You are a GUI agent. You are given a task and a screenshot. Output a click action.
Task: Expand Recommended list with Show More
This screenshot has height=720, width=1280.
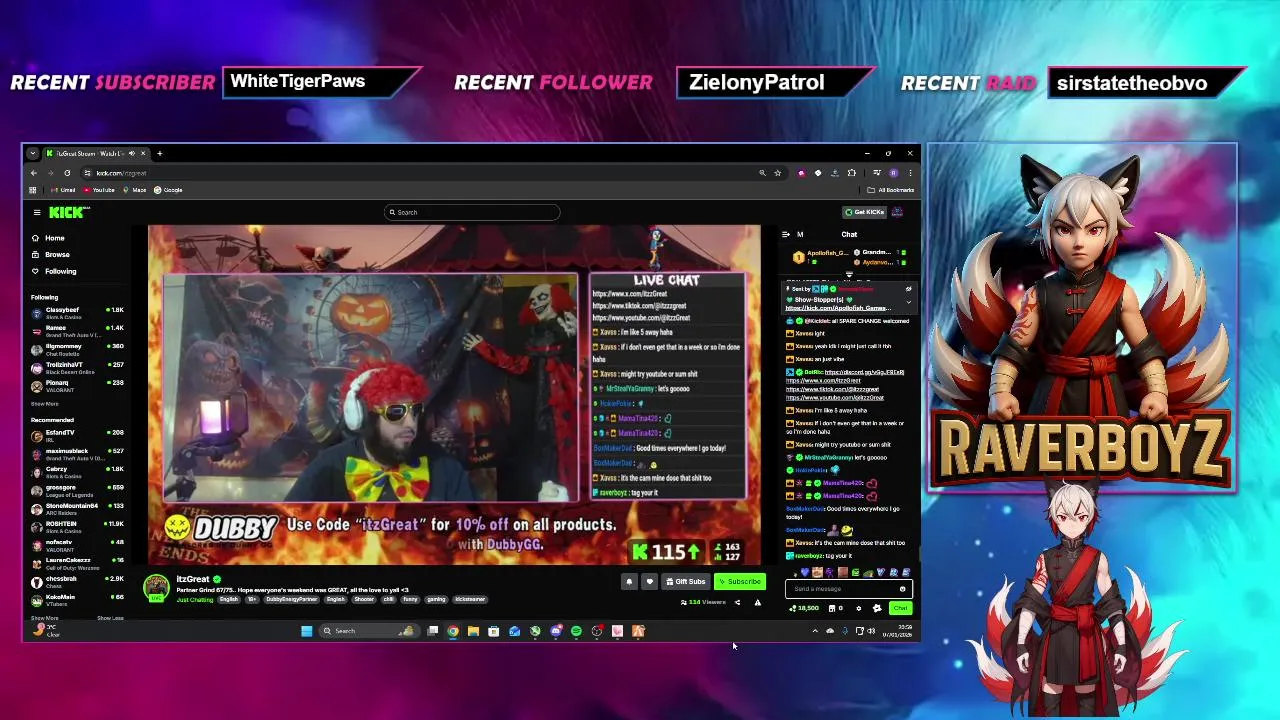point(45,618)
